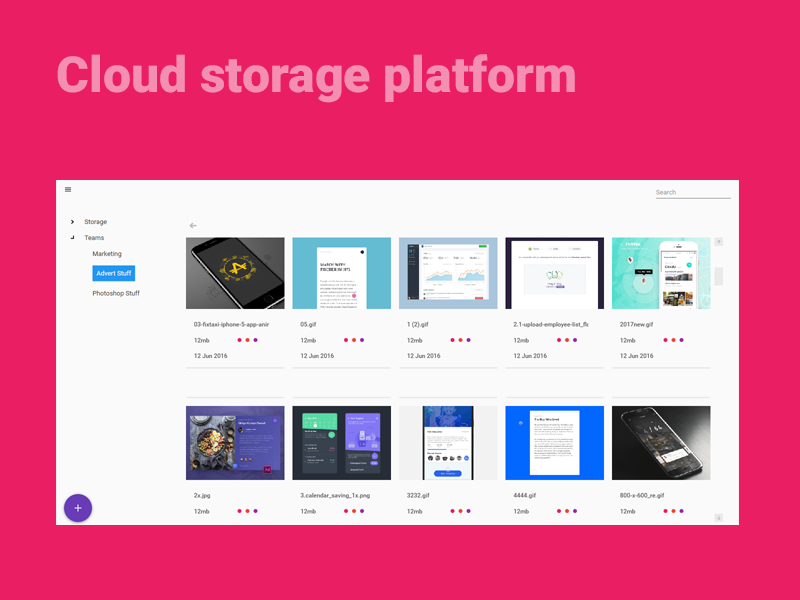
Task: Click the down arrow at bottom right
Action: coord(717,518)
